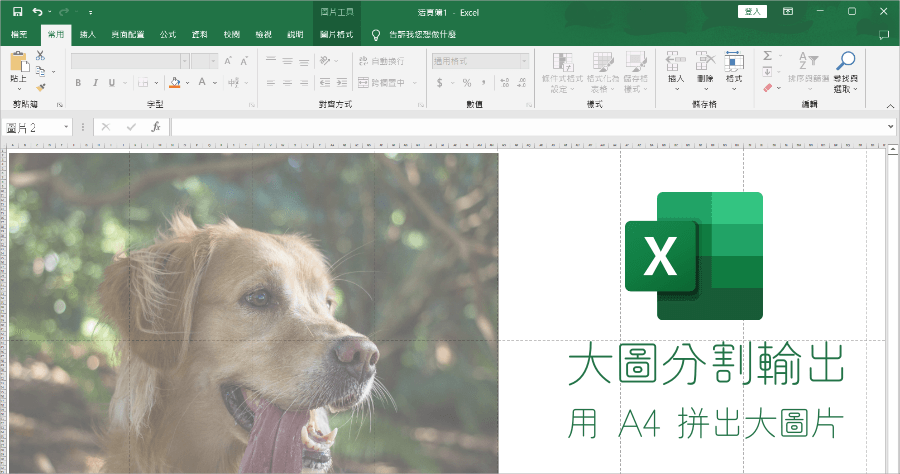Open the 說明 (Help) tab
Screen dimensions: 900x474
[295, 34]
